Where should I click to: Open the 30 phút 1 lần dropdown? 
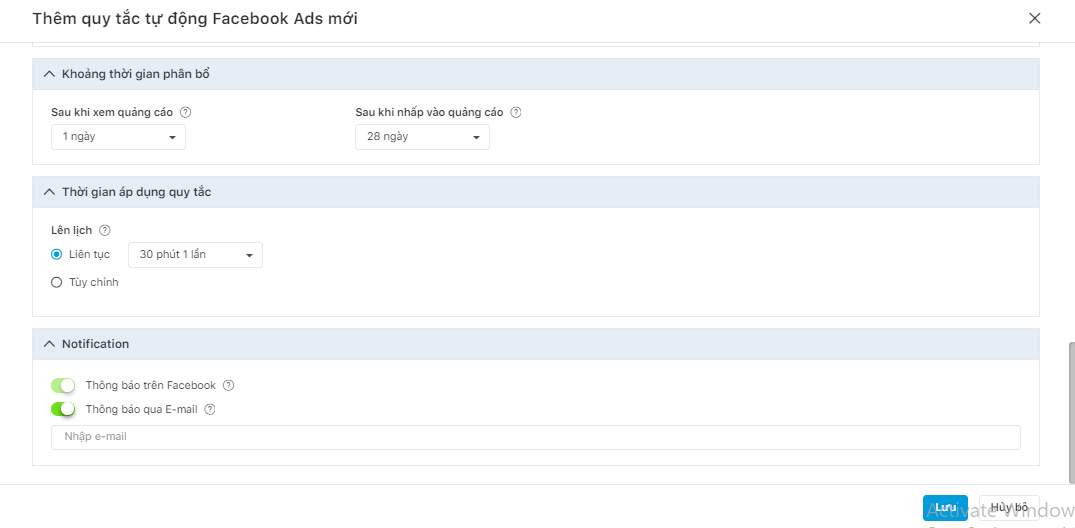(x=195, y=254)
